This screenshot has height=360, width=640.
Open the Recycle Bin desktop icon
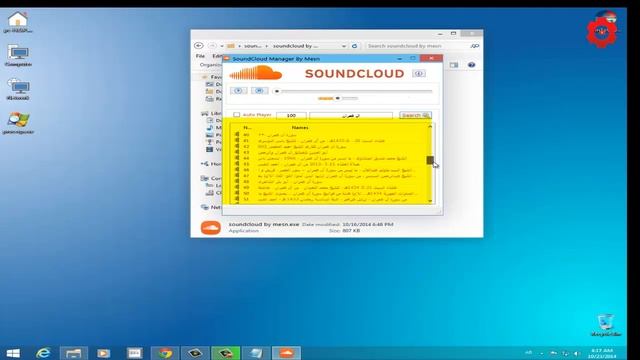pyautogui.click(x=606, y=325)
